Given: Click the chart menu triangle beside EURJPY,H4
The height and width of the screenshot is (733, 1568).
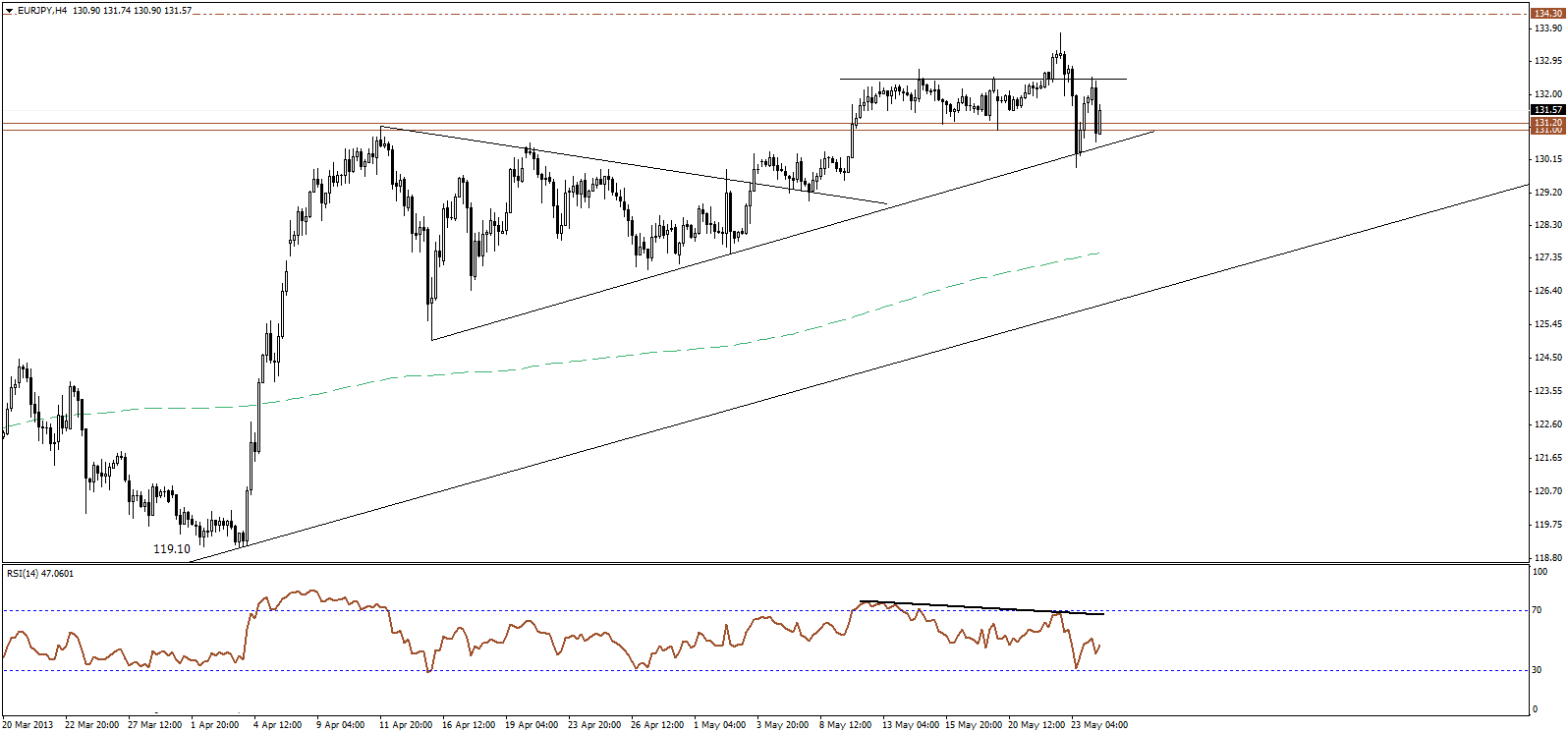Looking at the screenshot, I should pos(9,10).
